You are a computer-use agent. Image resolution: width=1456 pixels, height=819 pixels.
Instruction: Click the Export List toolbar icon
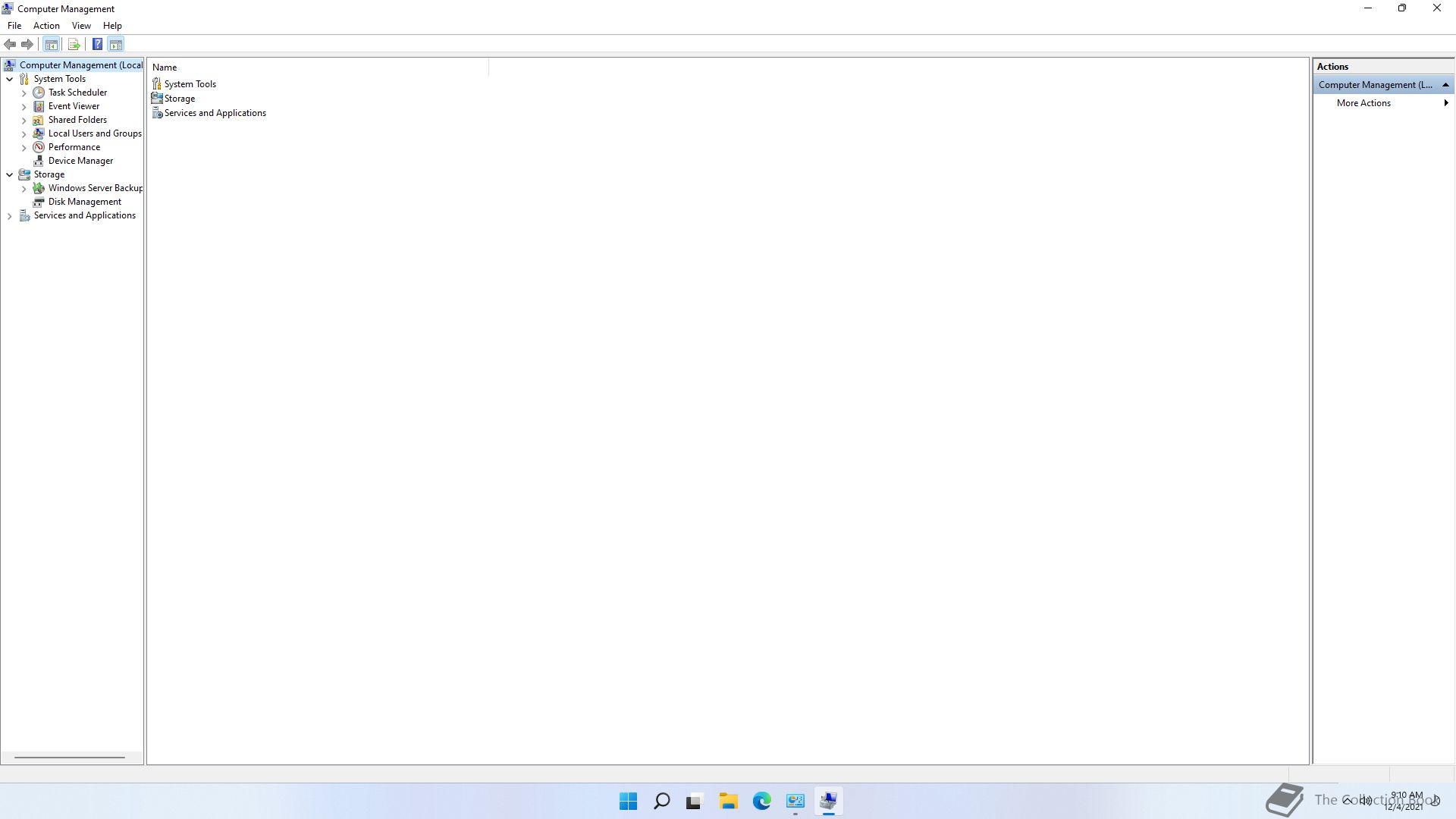pyautogui.click(x=74, y=44)
